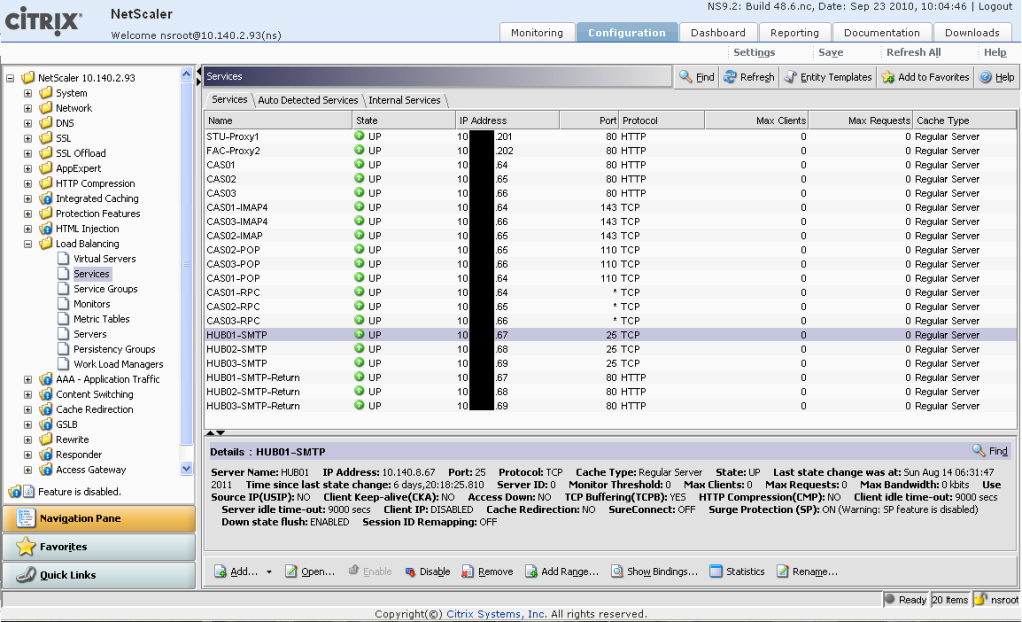Click the Settings link

point(754,52)
